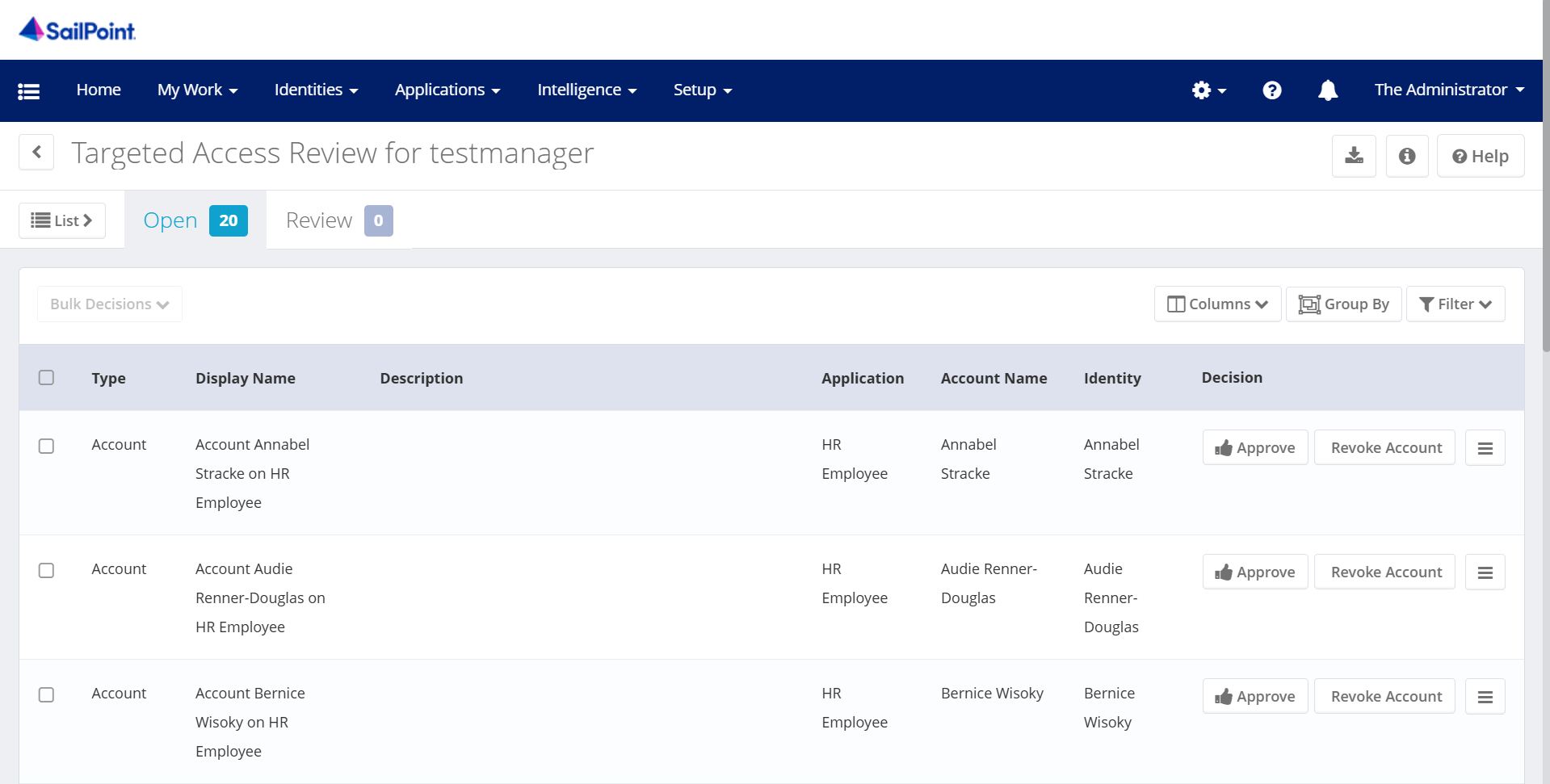Click the Group By button
The height and width of the screenshot is (784, 1550).
[x=1343, y=304]
